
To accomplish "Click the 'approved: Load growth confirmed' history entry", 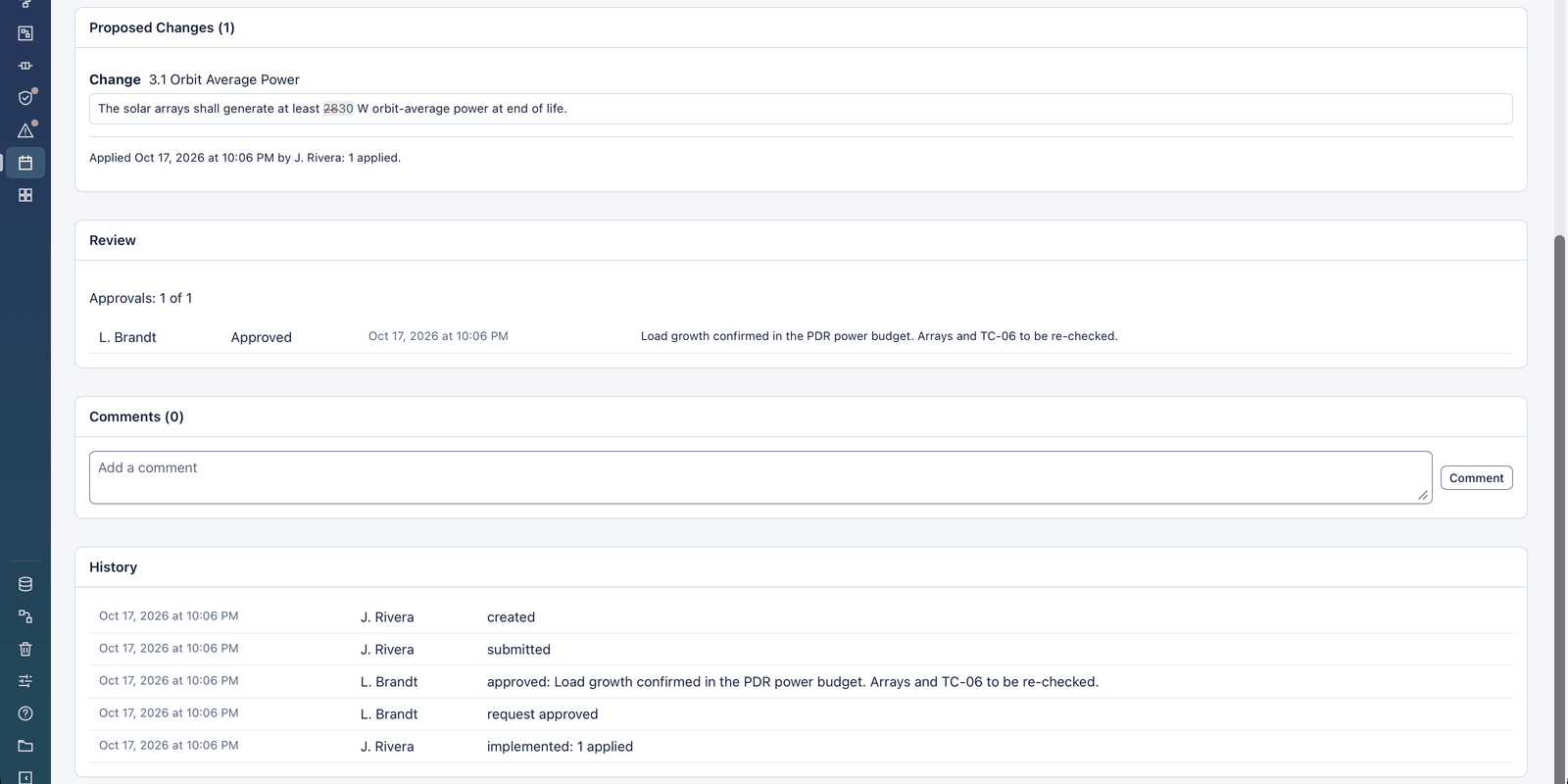I will pyautogui.click(x=793, y=682).
